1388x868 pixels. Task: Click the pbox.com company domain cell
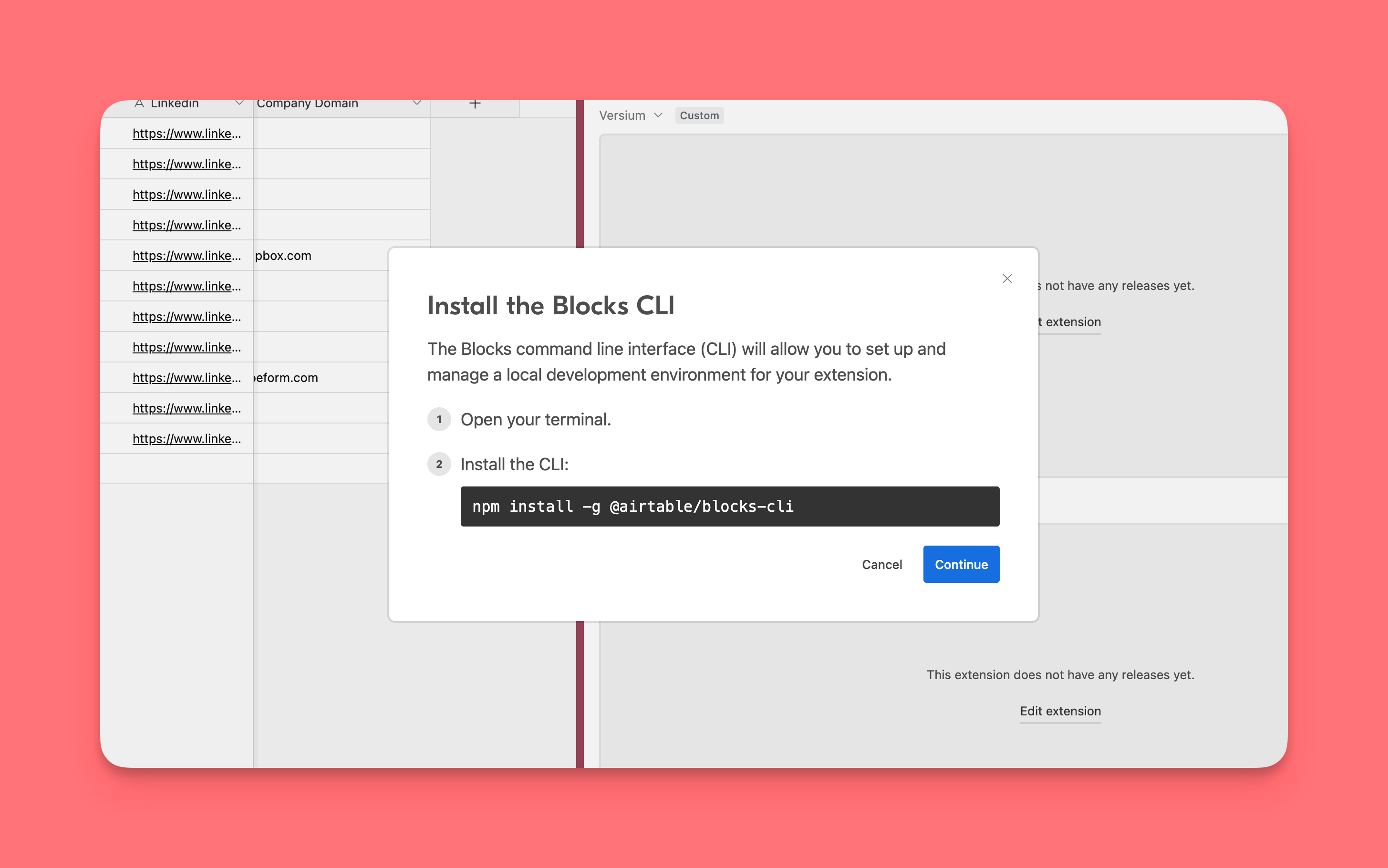coord(284,256)
